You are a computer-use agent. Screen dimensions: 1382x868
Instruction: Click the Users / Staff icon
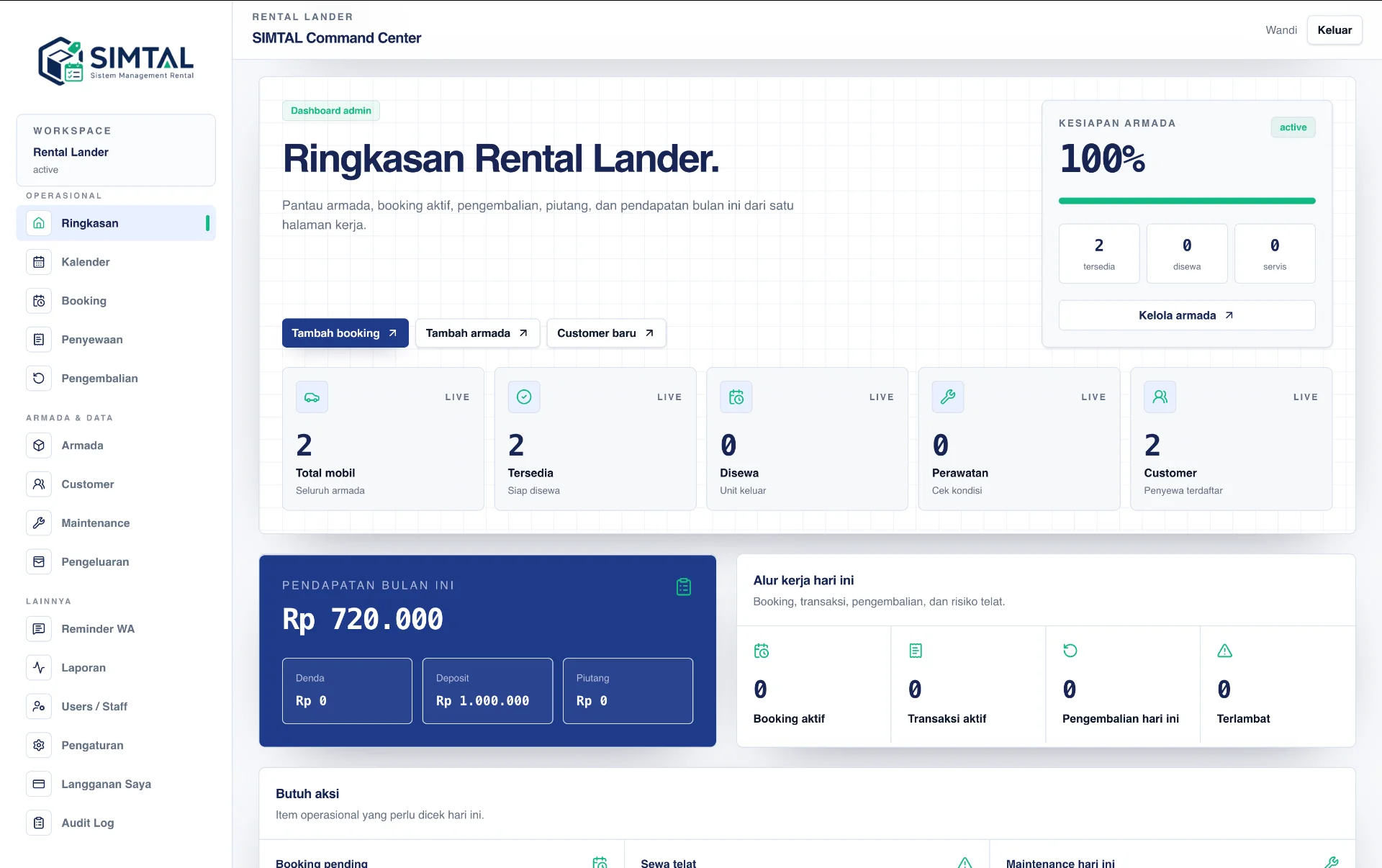tap(39, 707)
